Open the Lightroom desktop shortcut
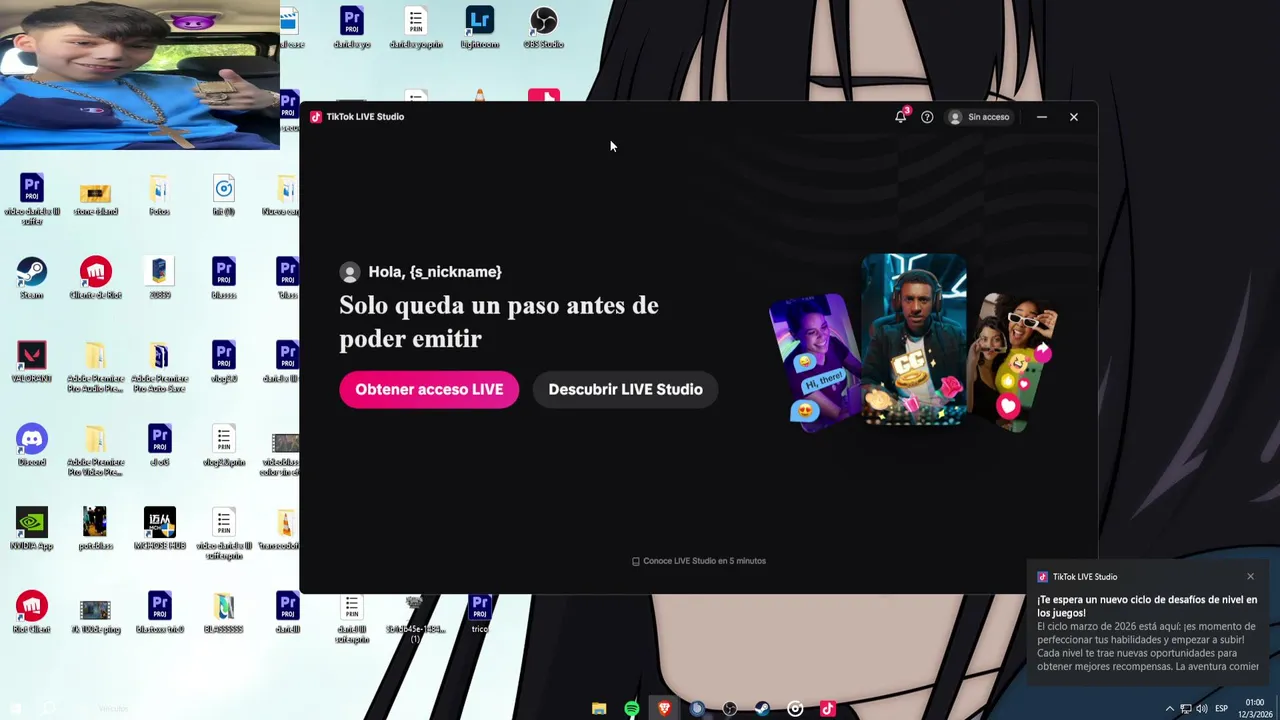 pyautogui.click(x=480, y=28)
